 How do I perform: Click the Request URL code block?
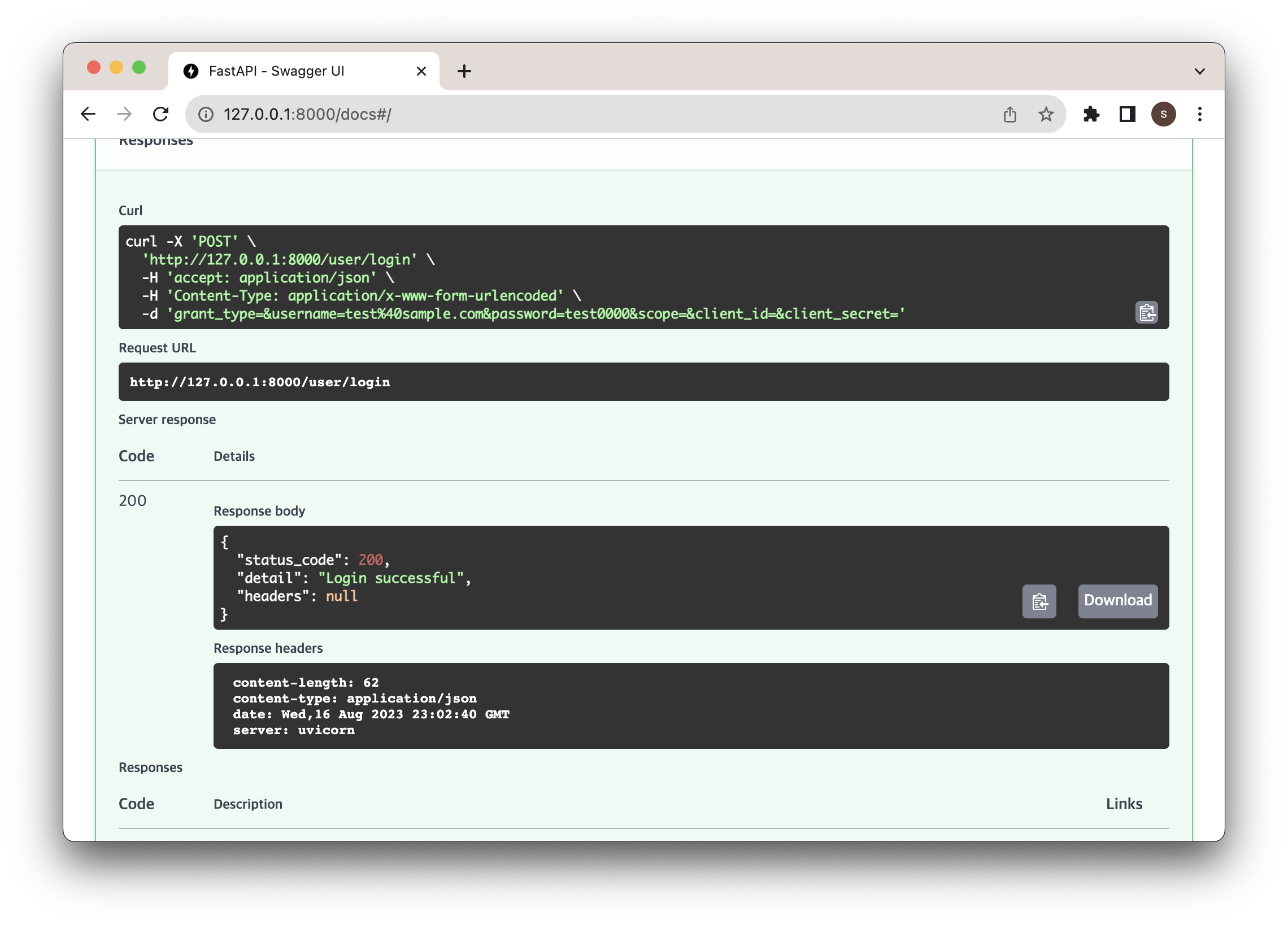coord(643,382)
